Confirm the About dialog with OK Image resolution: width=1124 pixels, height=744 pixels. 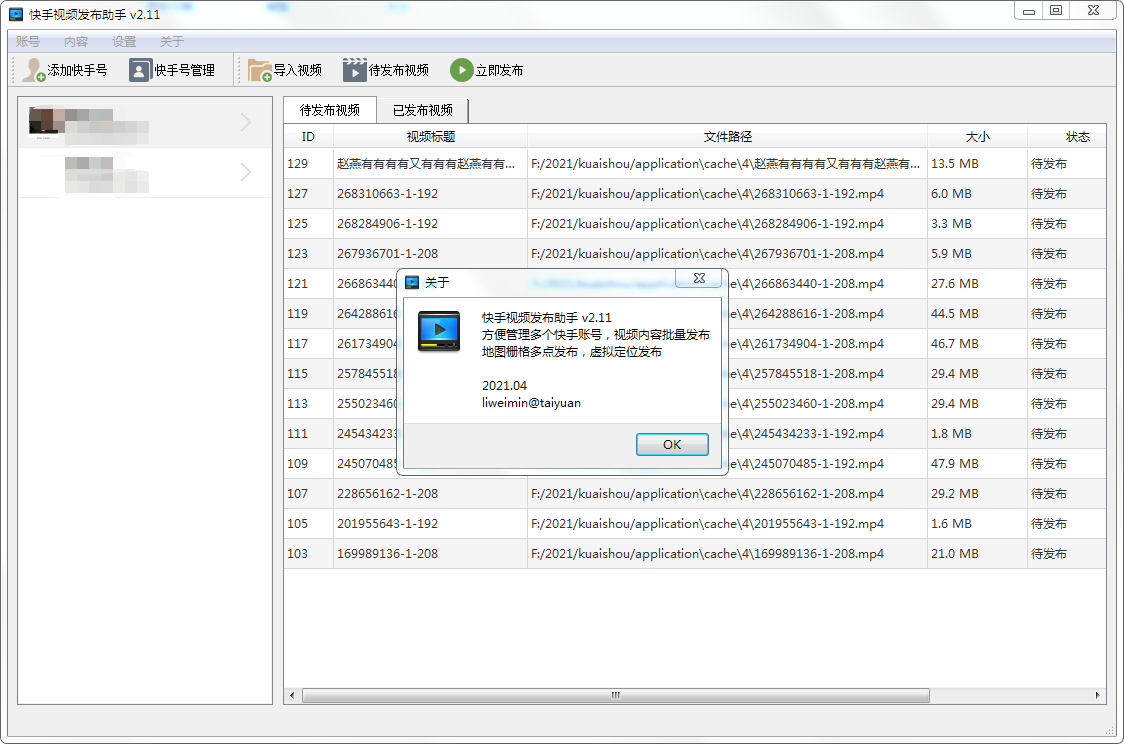point(672,444)
